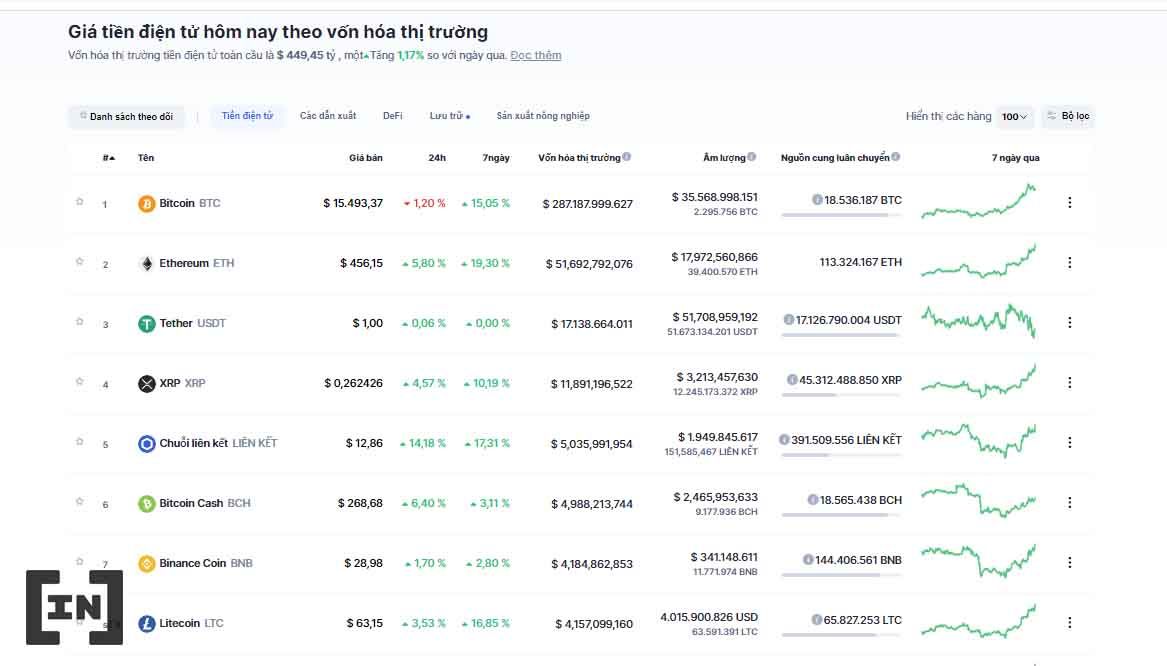Image resolution: width=1167 pixels, height=666 pixels.
Task: Open the Đọc thêm link
Action: pos(535,56)
